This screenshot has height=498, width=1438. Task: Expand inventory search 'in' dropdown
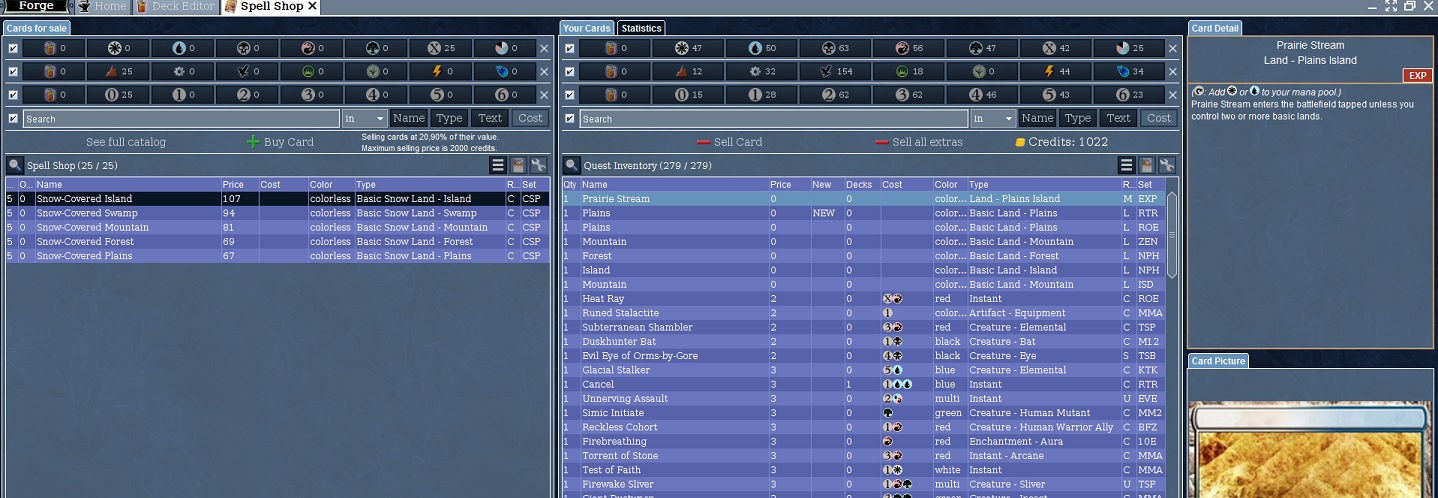pyautogui.click(x=992, y=118)
